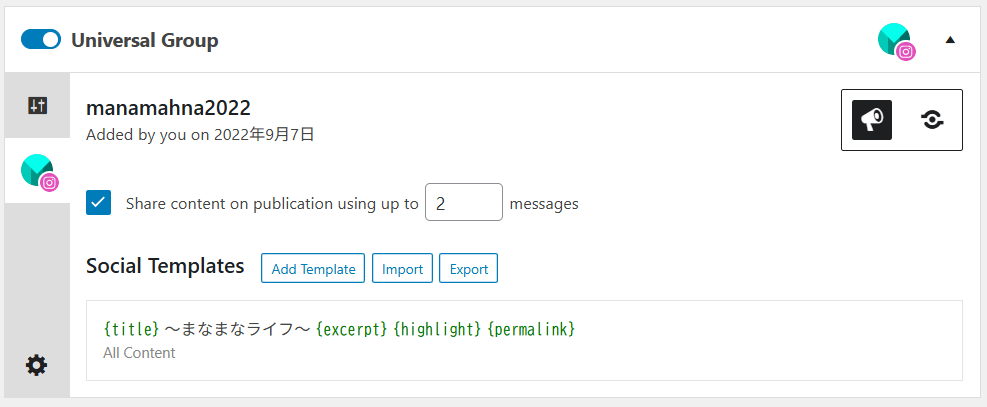Screen dimensions: 987x407
Task: Select the manamahna2022 avatar tab in sidebar
Action: (x=36, y=170)
